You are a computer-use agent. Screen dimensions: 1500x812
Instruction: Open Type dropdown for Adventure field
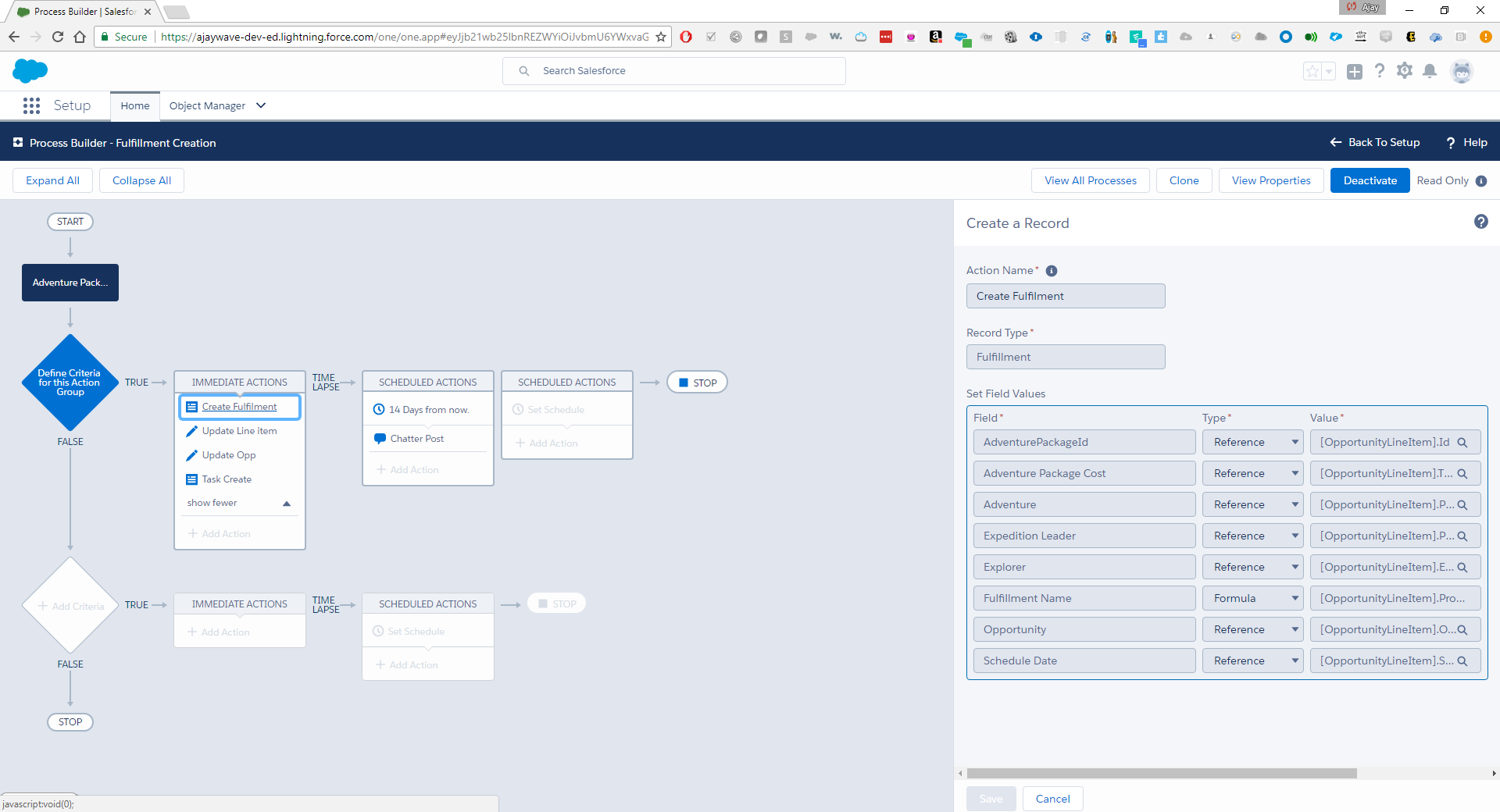[x=1253, y=504]
